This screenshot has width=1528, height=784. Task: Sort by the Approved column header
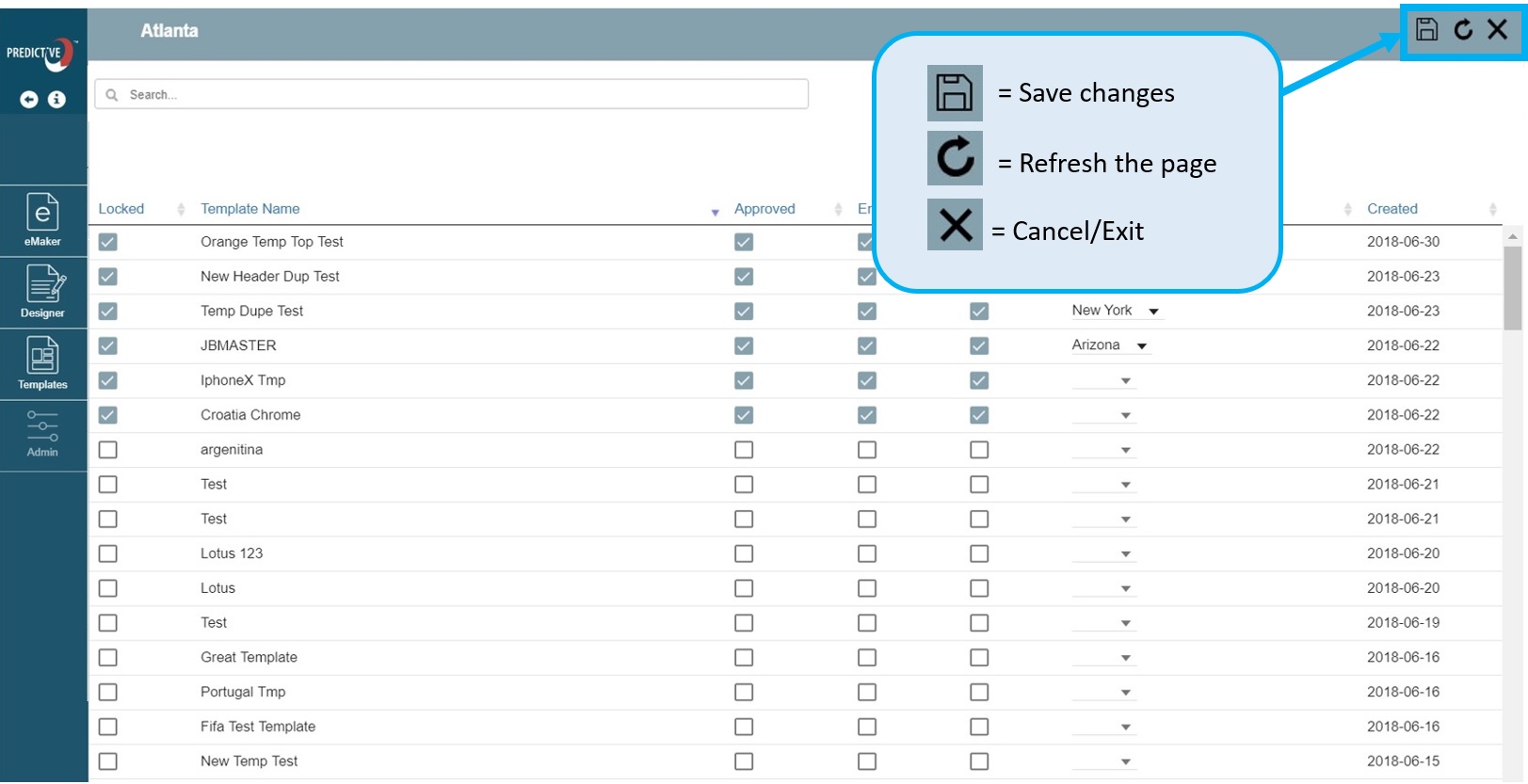(x=764, y=209)
